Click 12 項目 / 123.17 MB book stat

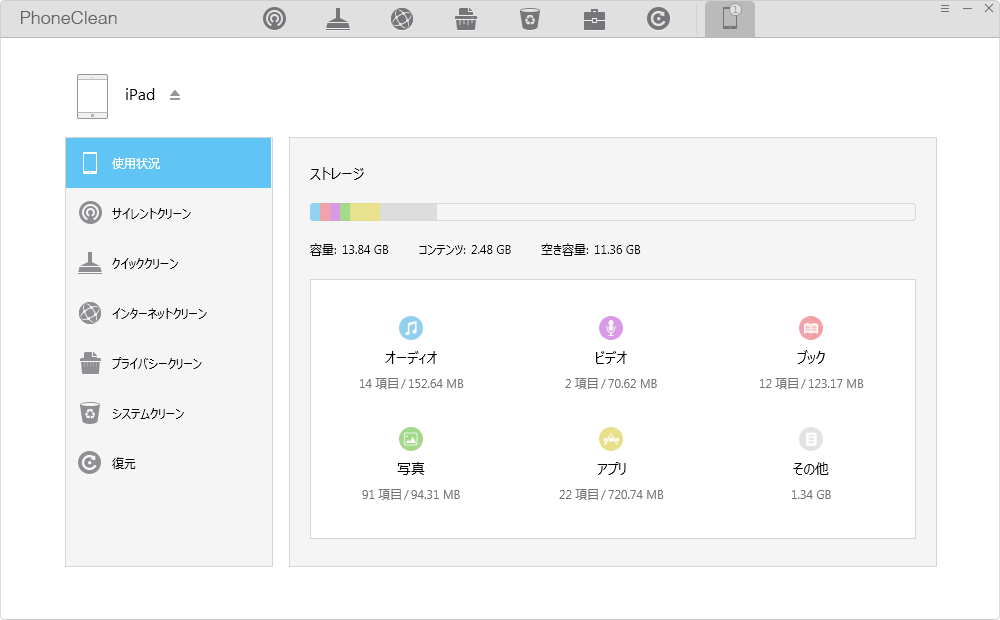(x=811, y=384)
